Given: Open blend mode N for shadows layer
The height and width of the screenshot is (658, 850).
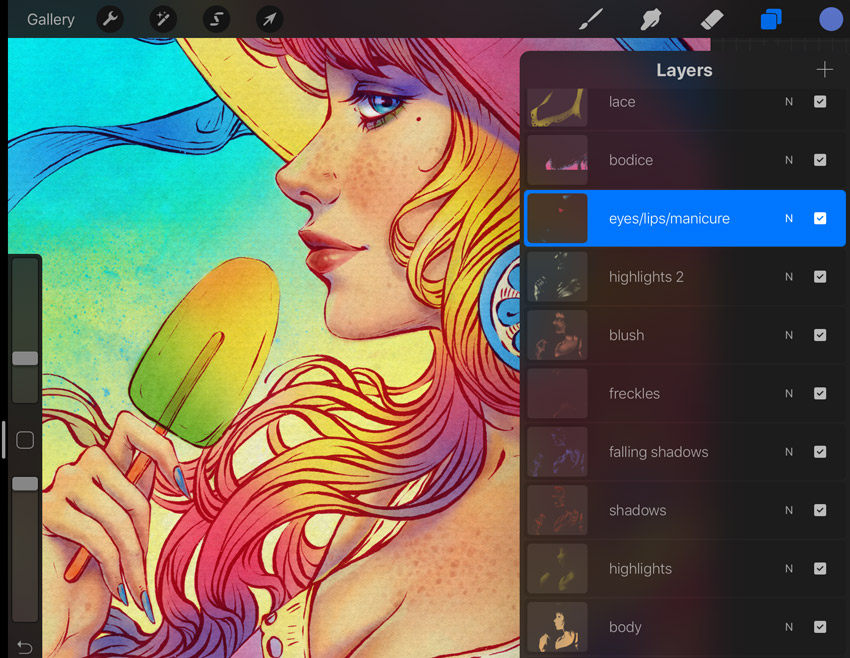Looking at the screenshot, I should [789, 510].
